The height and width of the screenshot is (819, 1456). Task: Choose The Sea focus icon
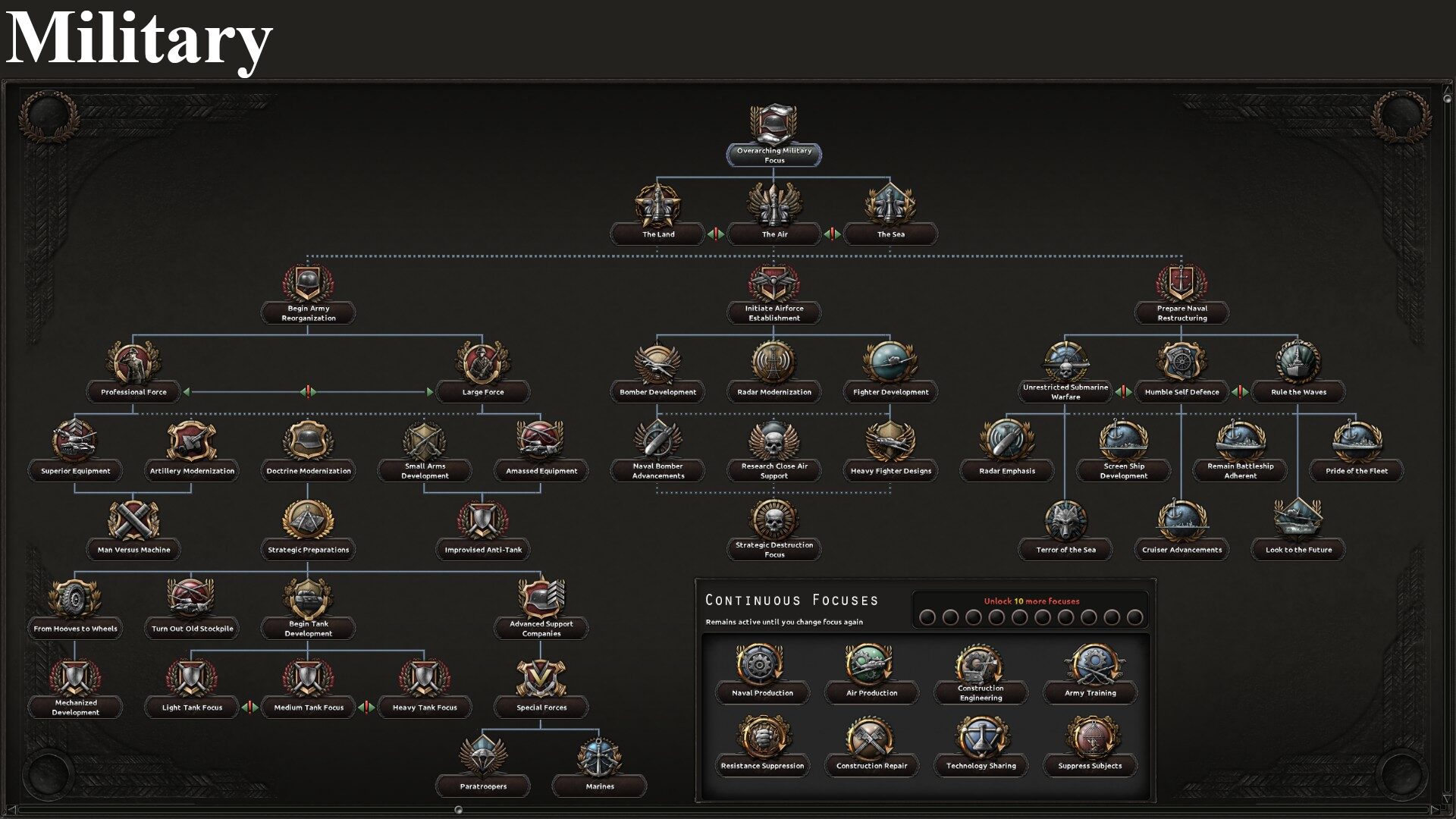[890, 204]
